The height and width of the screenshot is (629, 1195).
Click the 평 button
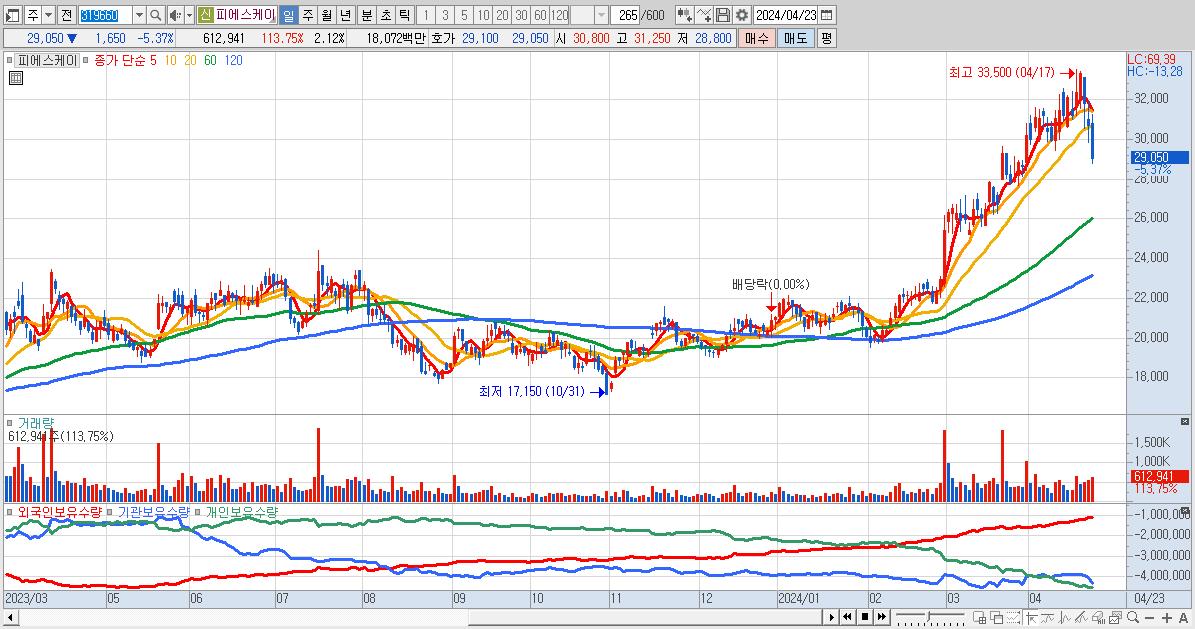tap(826, 38)
